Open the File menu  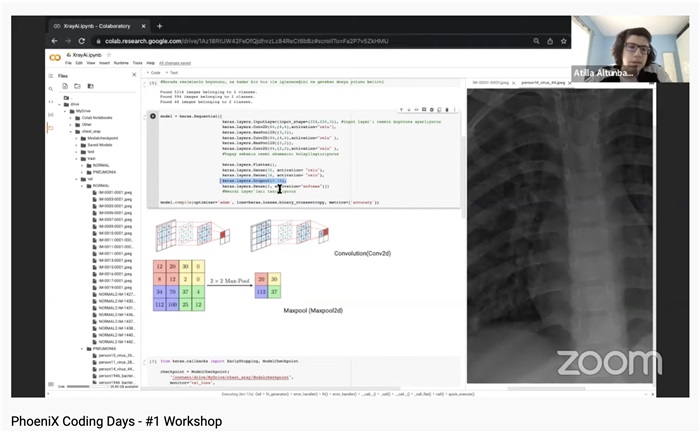(68, 63)
